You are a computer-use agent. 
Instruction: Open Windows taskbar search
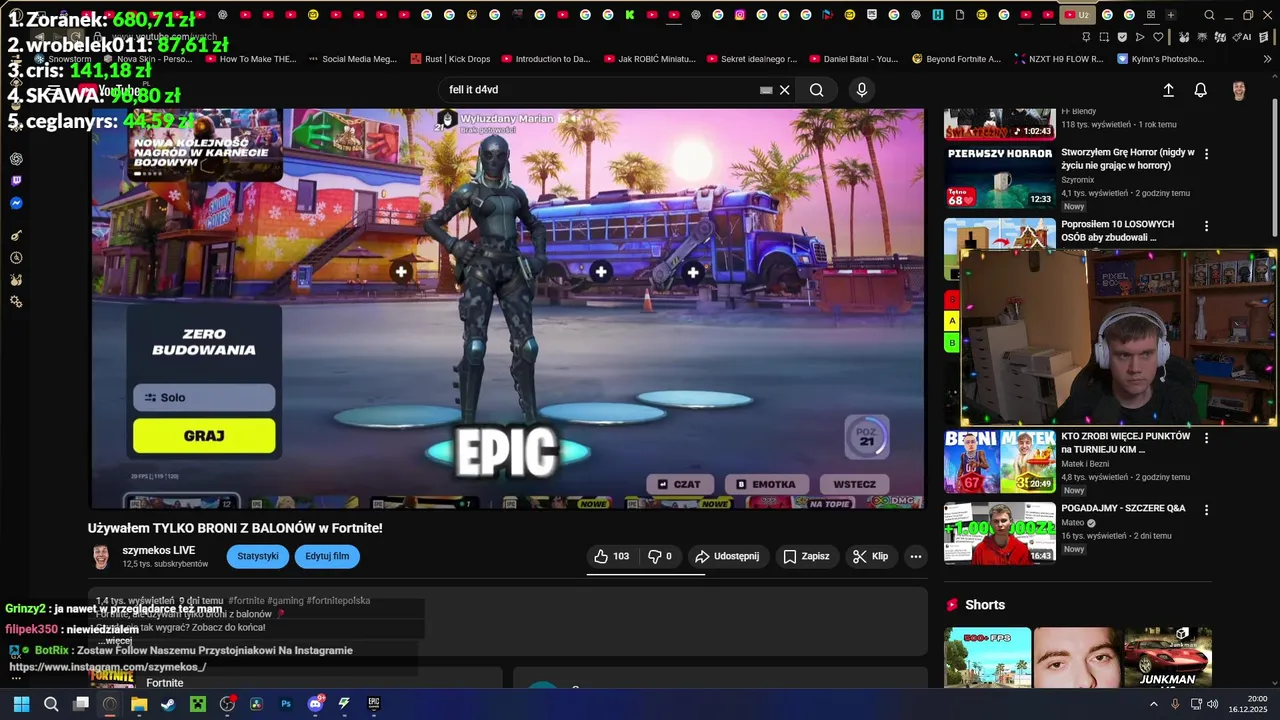tap(51, 704)
